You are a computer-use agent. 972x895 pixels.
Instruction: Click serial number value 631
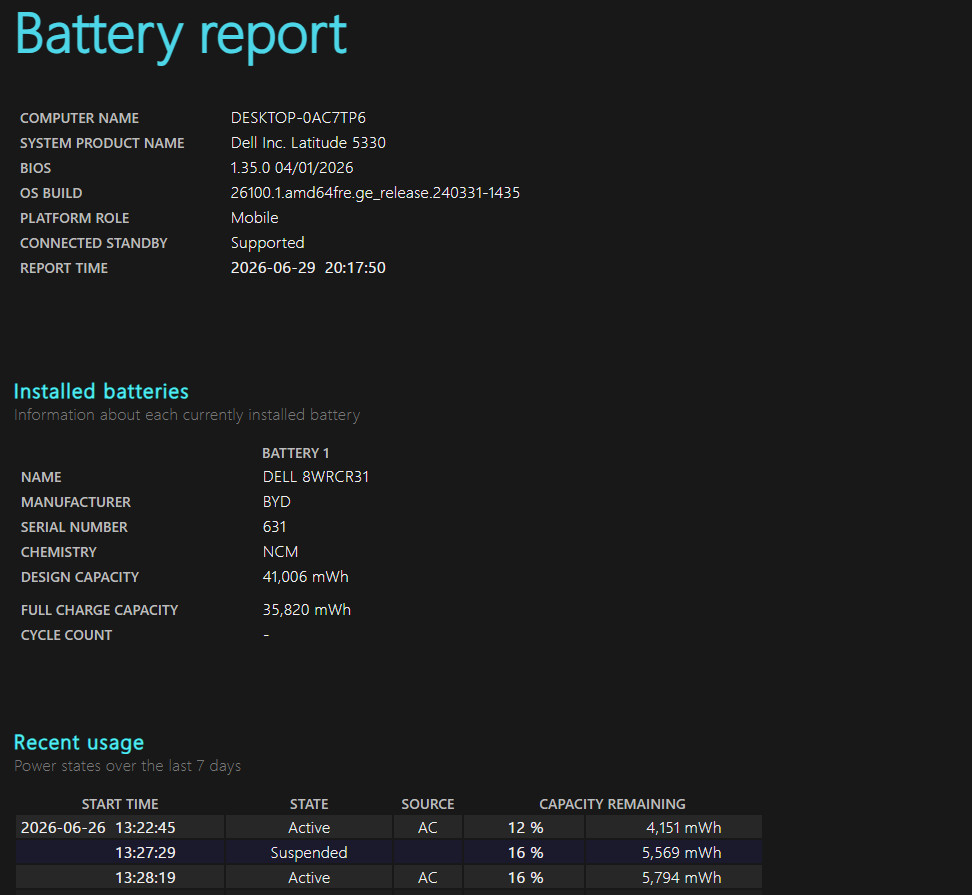(x=274, y=527)
